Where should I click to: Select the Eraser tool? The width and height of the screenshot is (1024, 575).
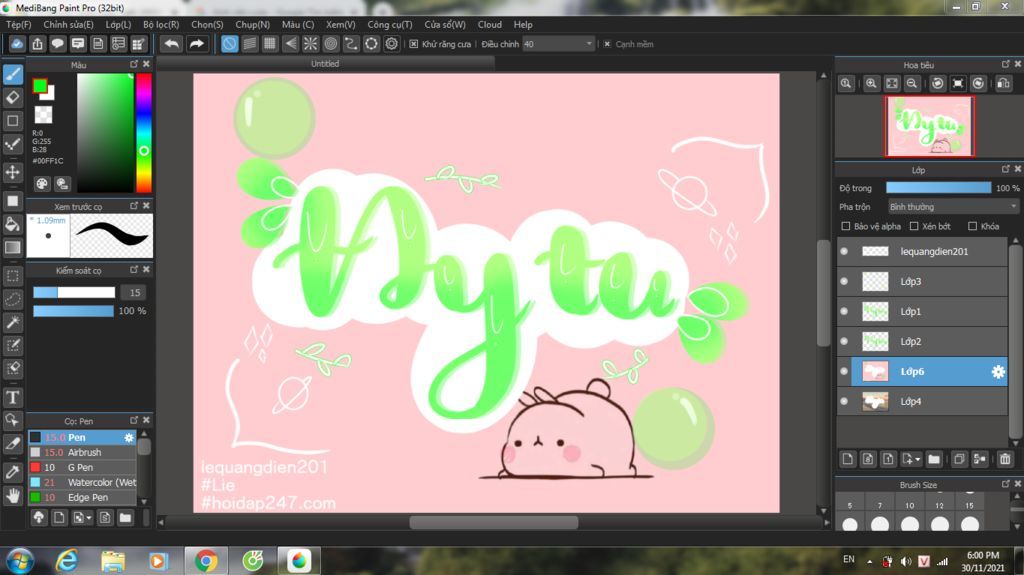click(x=12, y=97)
